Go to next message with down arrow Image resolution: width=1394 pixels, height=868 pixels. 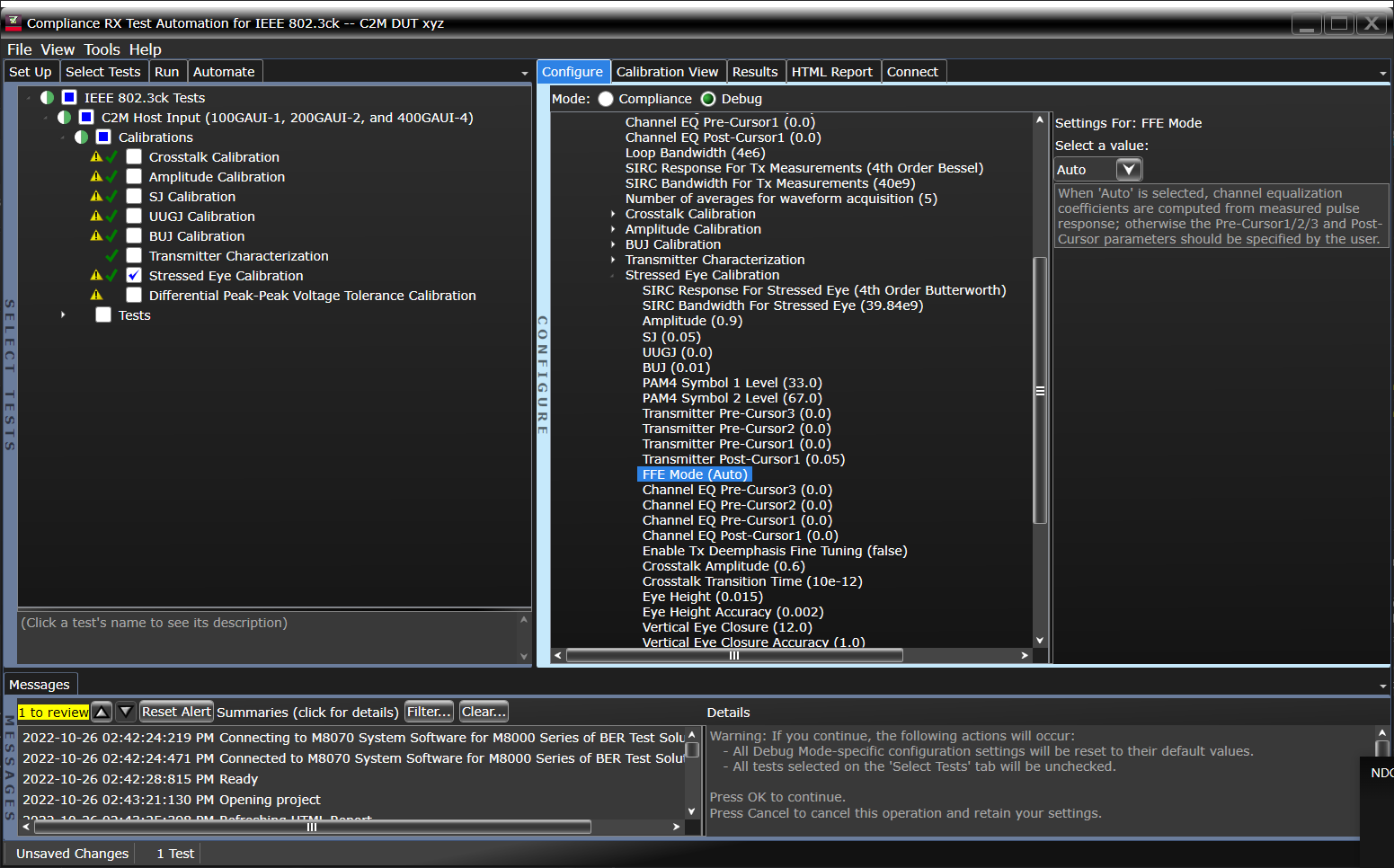point(126,712)
